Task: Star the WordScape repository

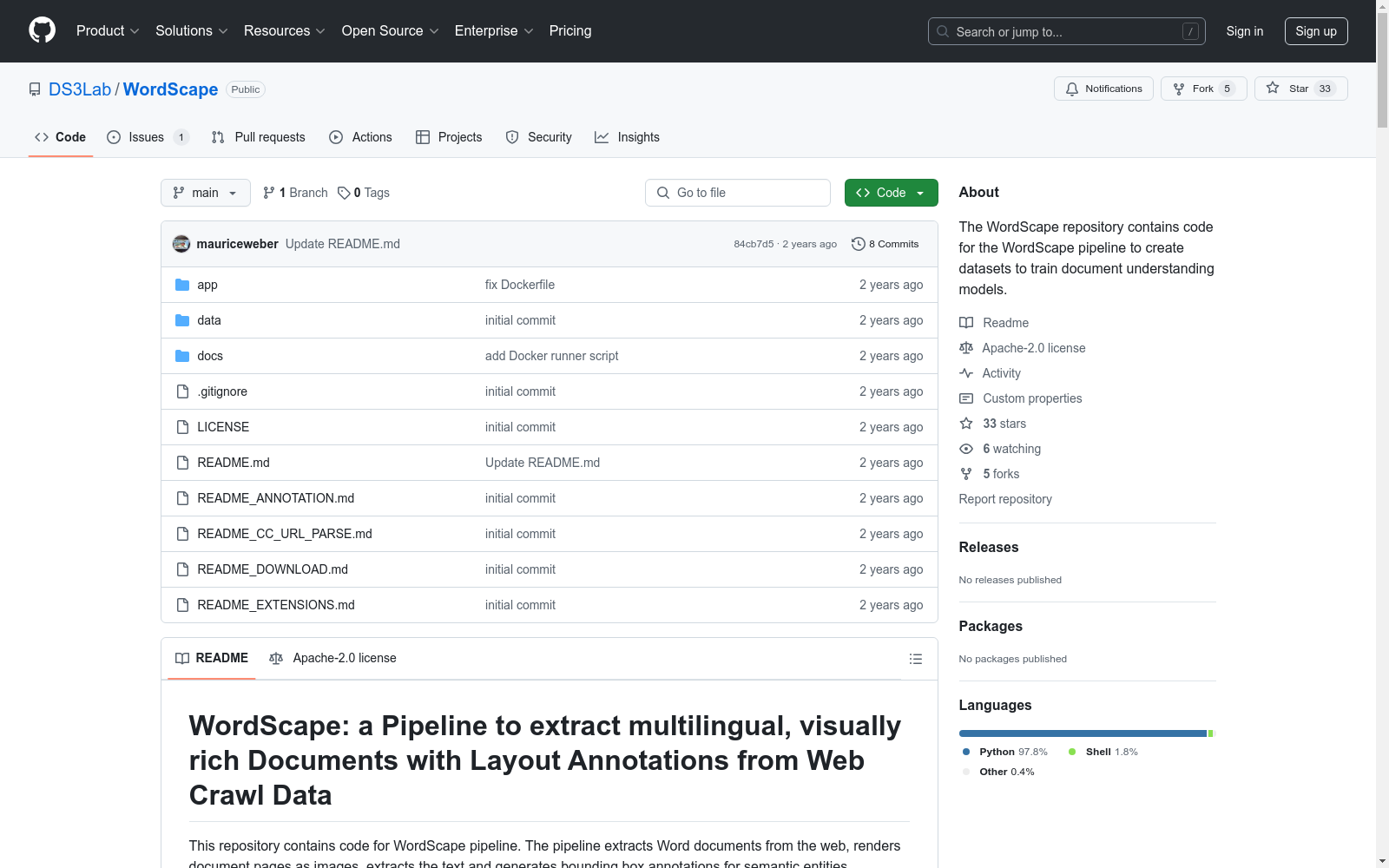Action: point(1300,89)
